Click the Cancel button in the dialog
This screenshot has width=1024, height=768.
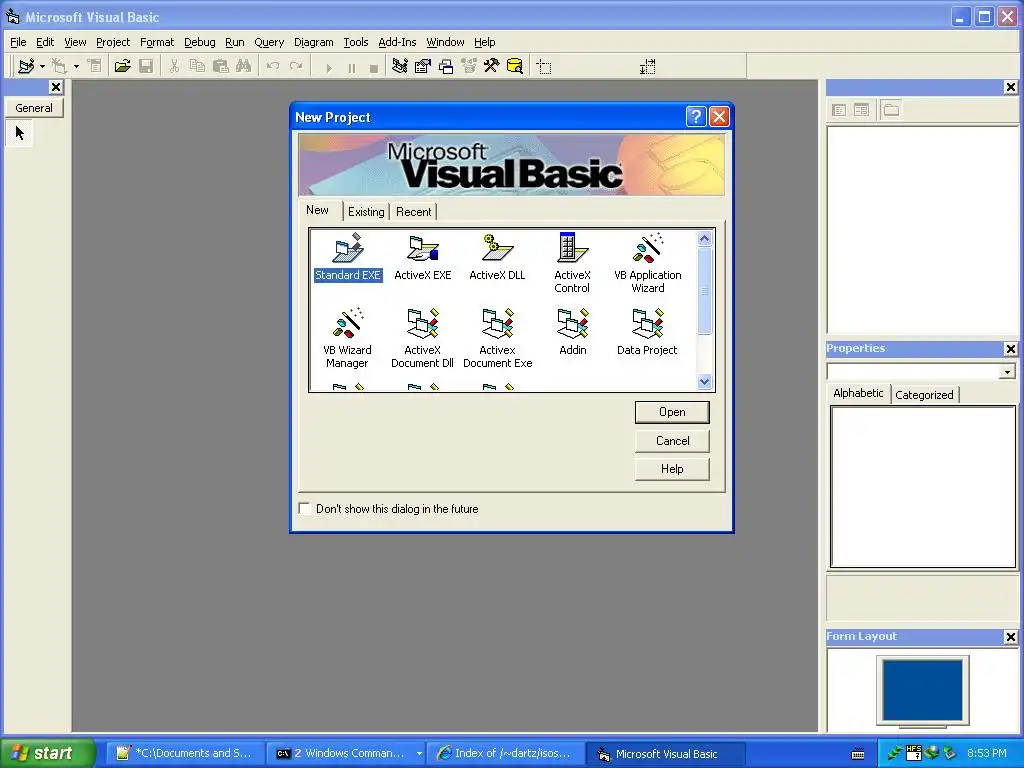pyautogui.click(x=672, y=441)
